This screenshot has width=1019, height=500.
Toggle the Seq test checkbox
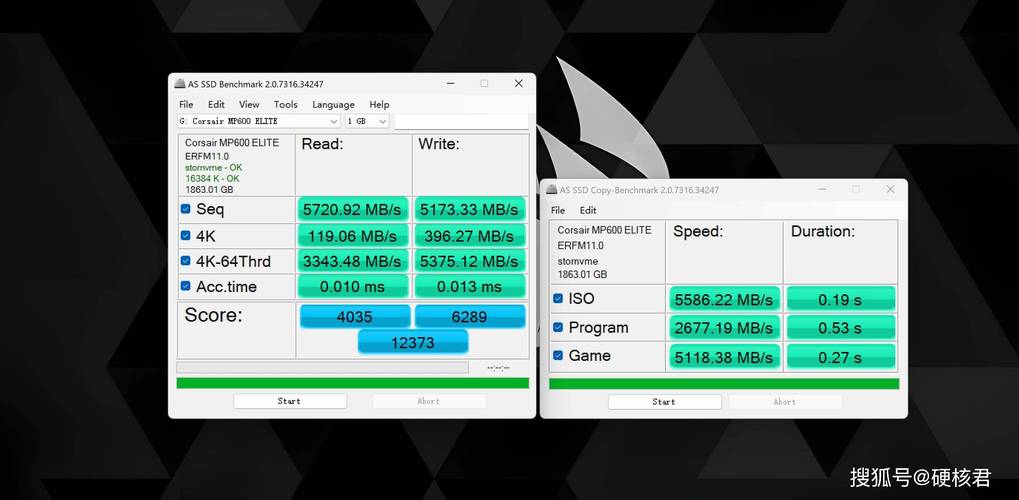[185, 209]
